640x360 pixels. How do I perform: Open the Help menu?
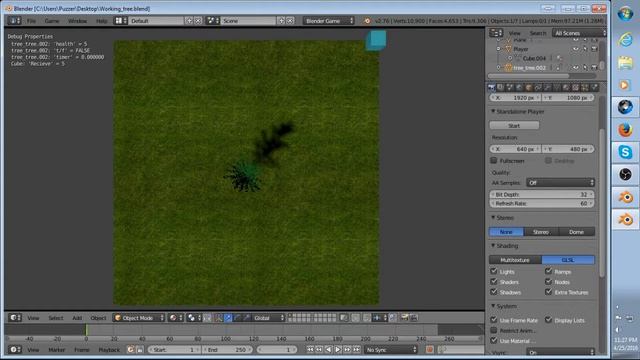(101, 21)
